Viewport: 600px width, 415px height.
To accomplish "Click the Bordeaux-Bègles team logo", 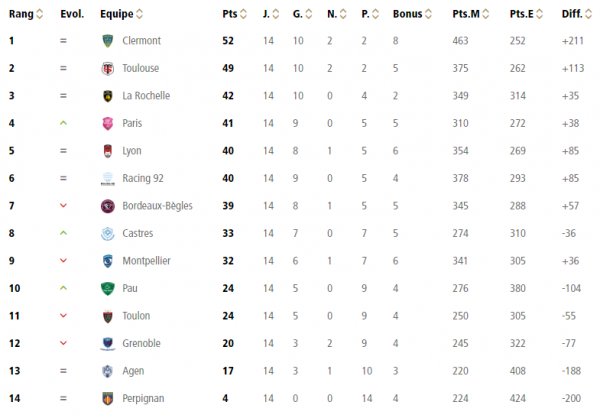I will (x=108, y=206).
